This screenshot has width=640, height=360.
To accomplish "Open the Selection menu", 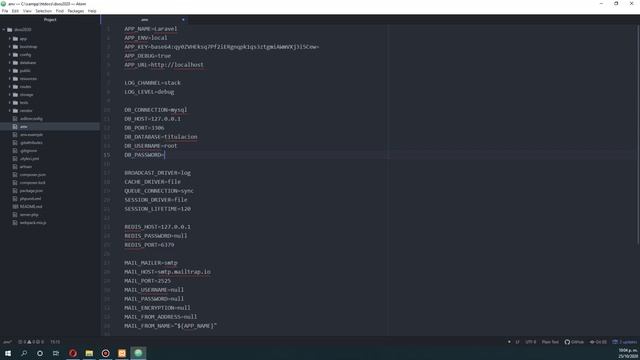I will click(x=43, y=11).
